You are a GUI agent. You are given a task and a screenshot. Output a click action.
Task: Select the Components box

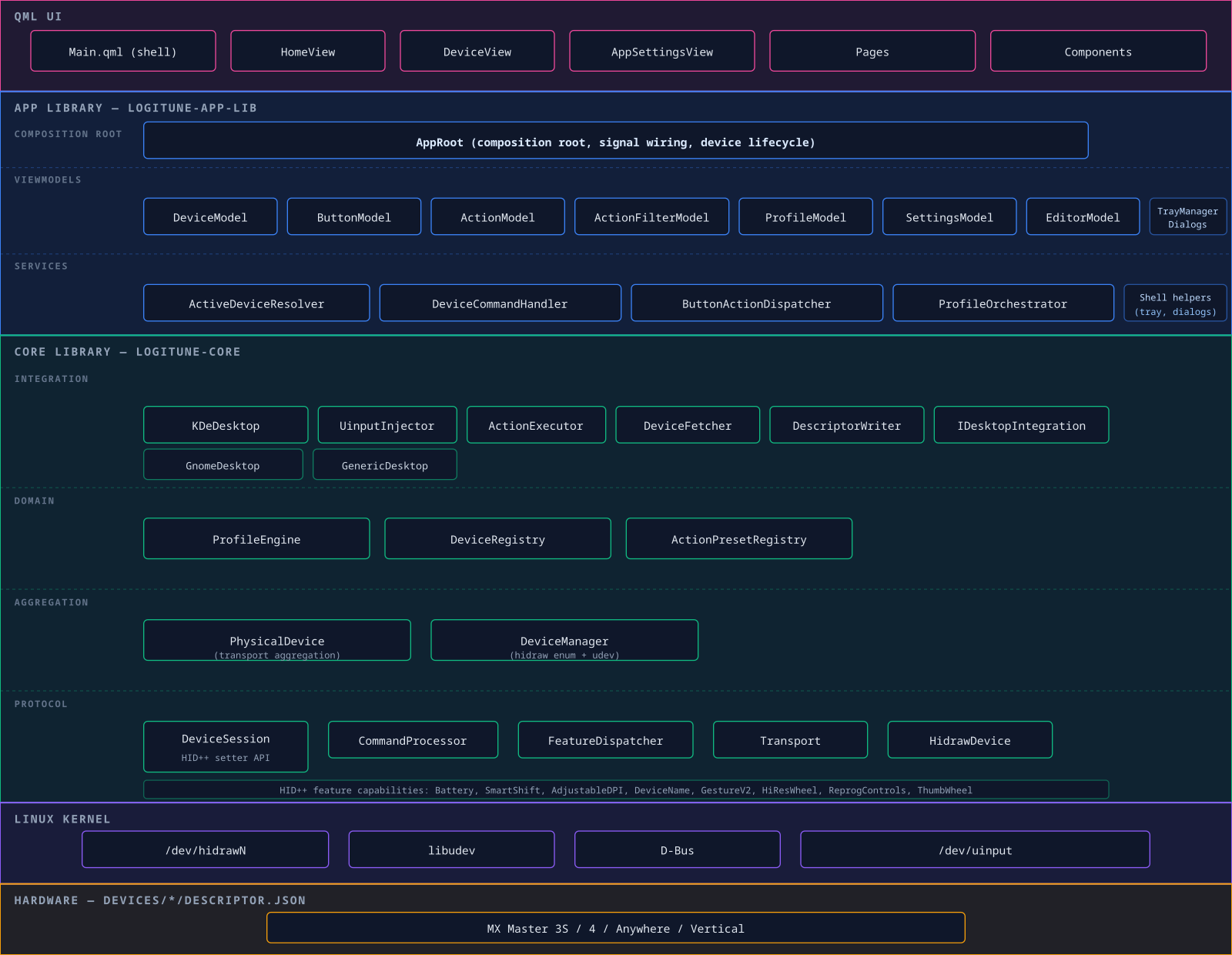pos(1098,52)
